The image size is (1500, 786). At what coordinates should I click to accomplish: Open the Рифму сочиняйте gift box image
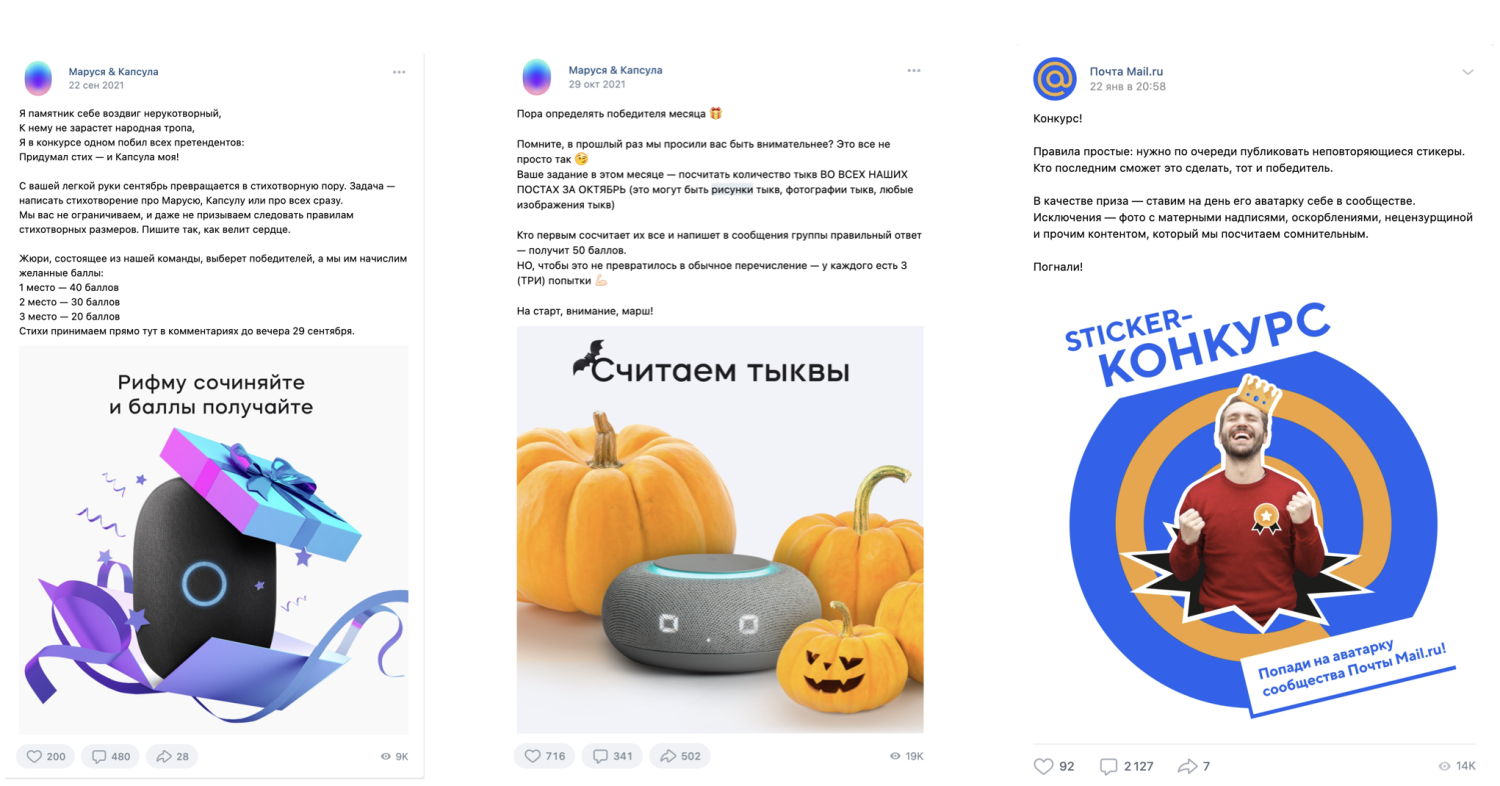coord(213,540)
